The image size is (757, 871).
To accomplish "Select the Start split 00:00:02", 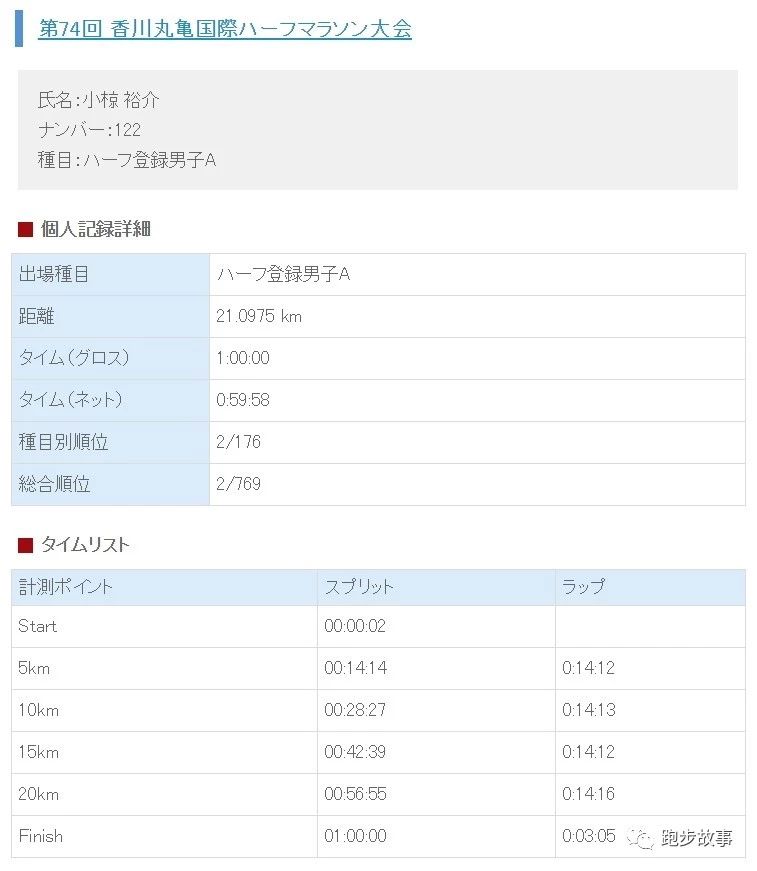I will (x=355, y=626).
